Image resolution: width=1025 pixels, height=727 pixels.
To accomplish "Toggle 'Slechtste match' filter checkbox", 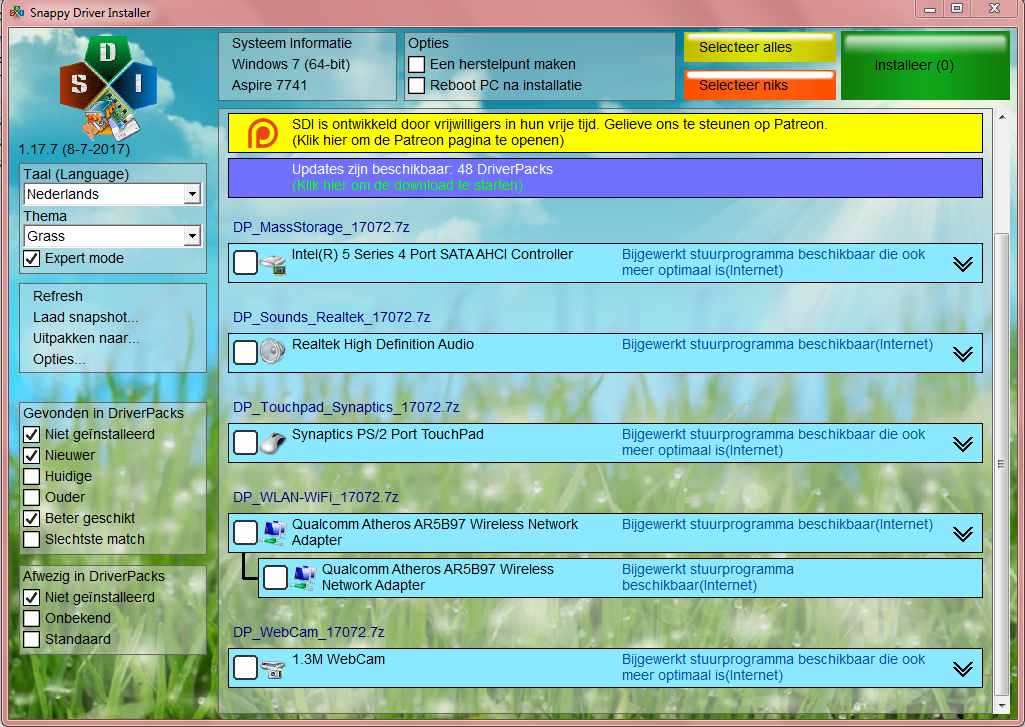I will [x=31, y=539].
